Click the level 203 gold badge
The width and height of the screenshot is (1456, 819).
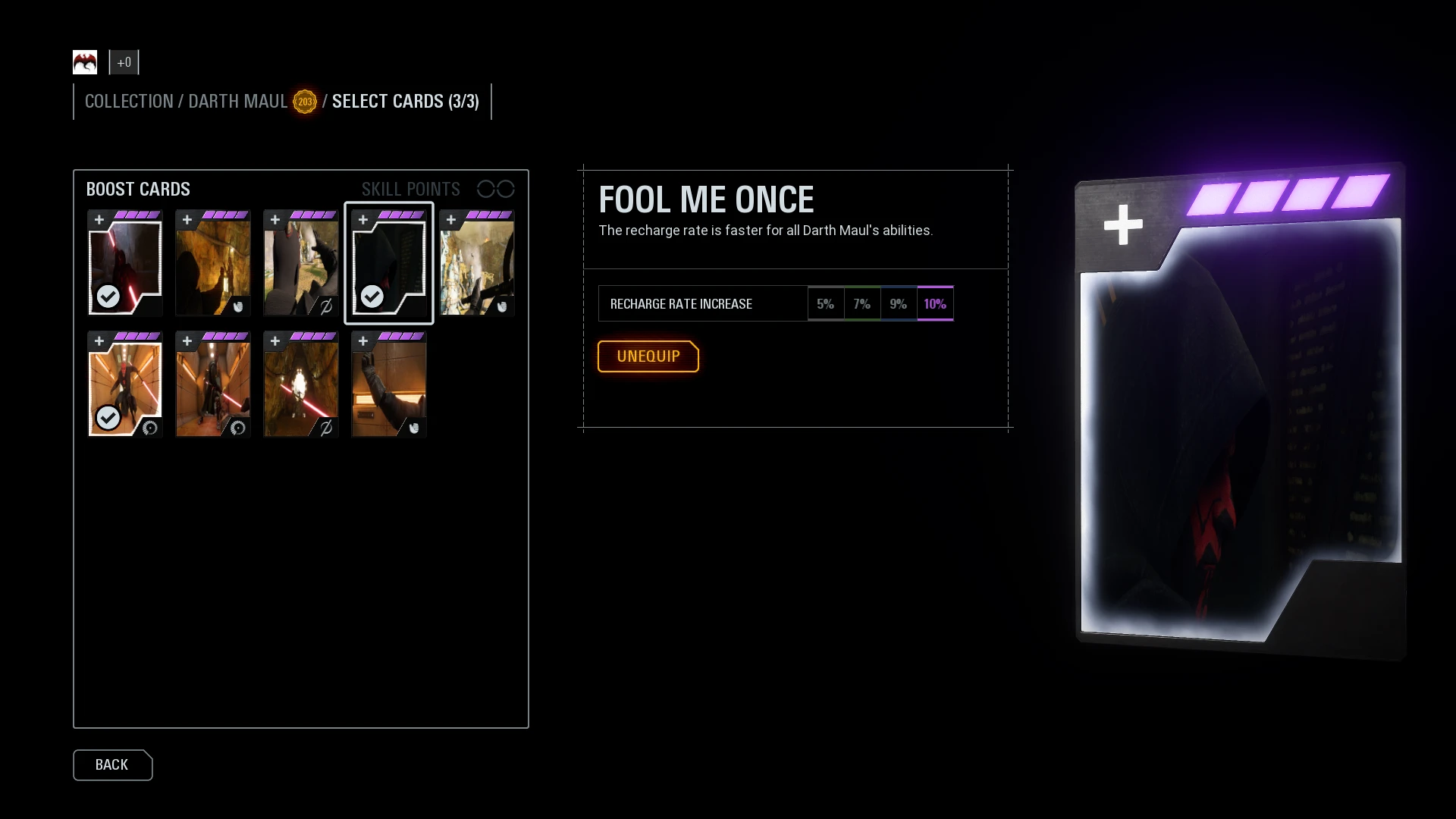[305, 102]
